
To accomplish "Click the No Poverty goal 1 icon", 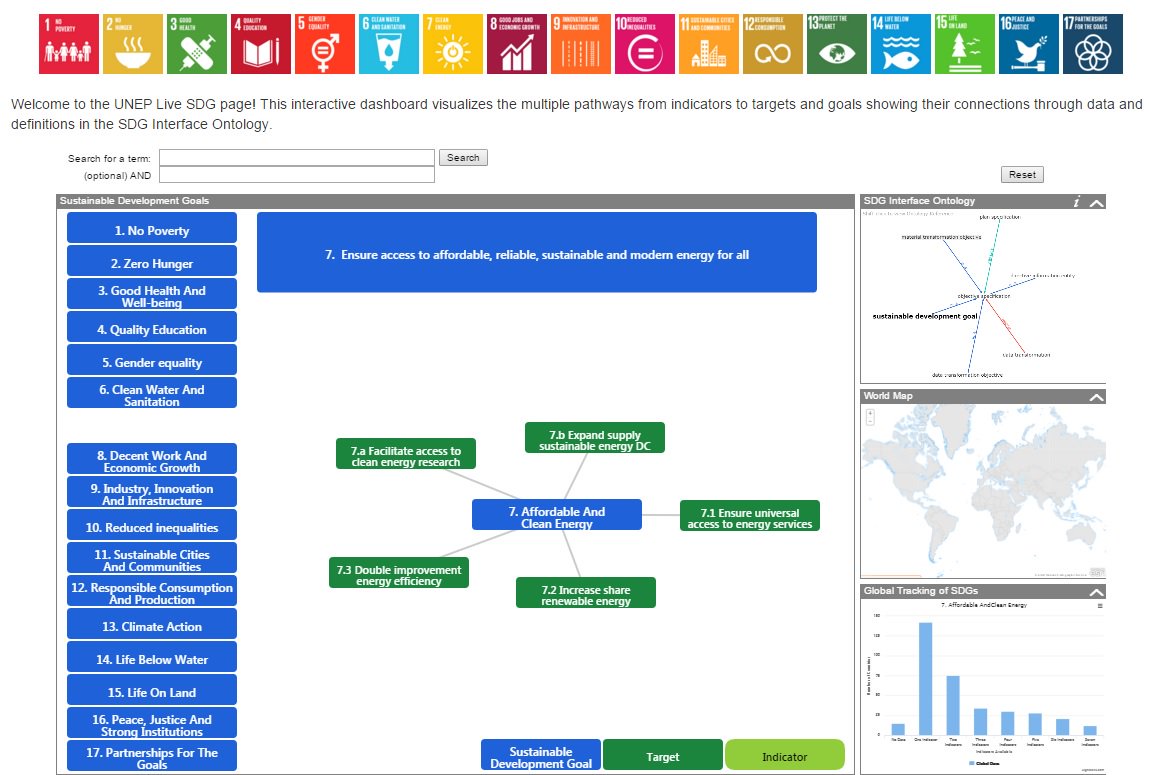I will [x=69, y=44].
